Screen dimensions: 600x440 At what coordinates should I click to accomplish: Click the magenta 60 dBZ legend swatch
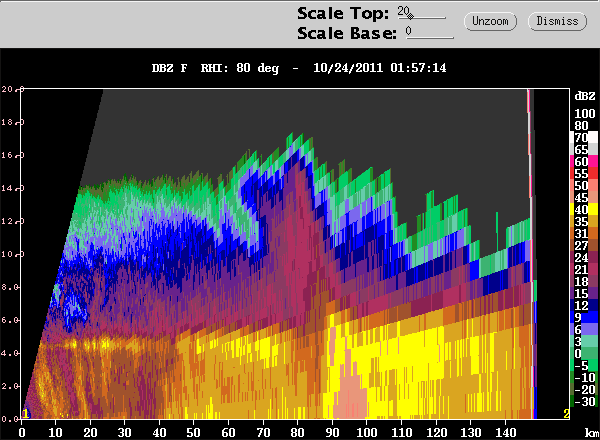[x=580, y=161]
